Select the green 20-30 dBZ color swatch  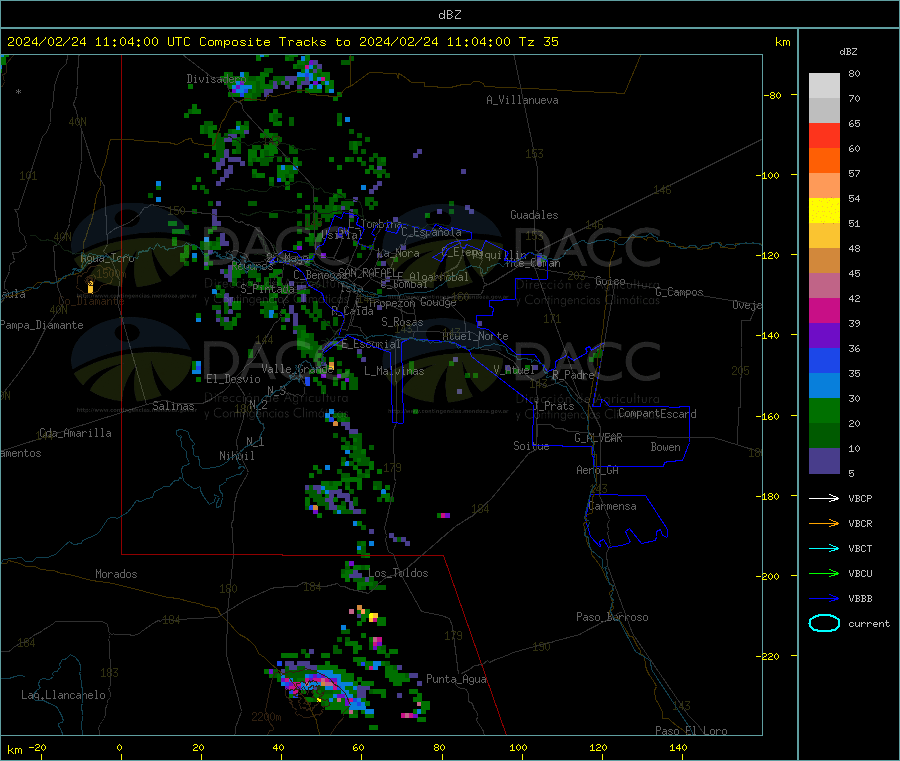pyautogui.click(x=824, y=410)
